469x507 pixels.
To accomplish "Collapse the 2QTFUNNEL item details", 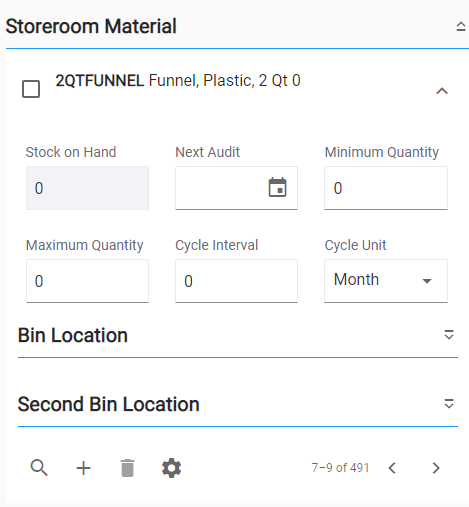I will pyautogui.click(x=442, y=91).
